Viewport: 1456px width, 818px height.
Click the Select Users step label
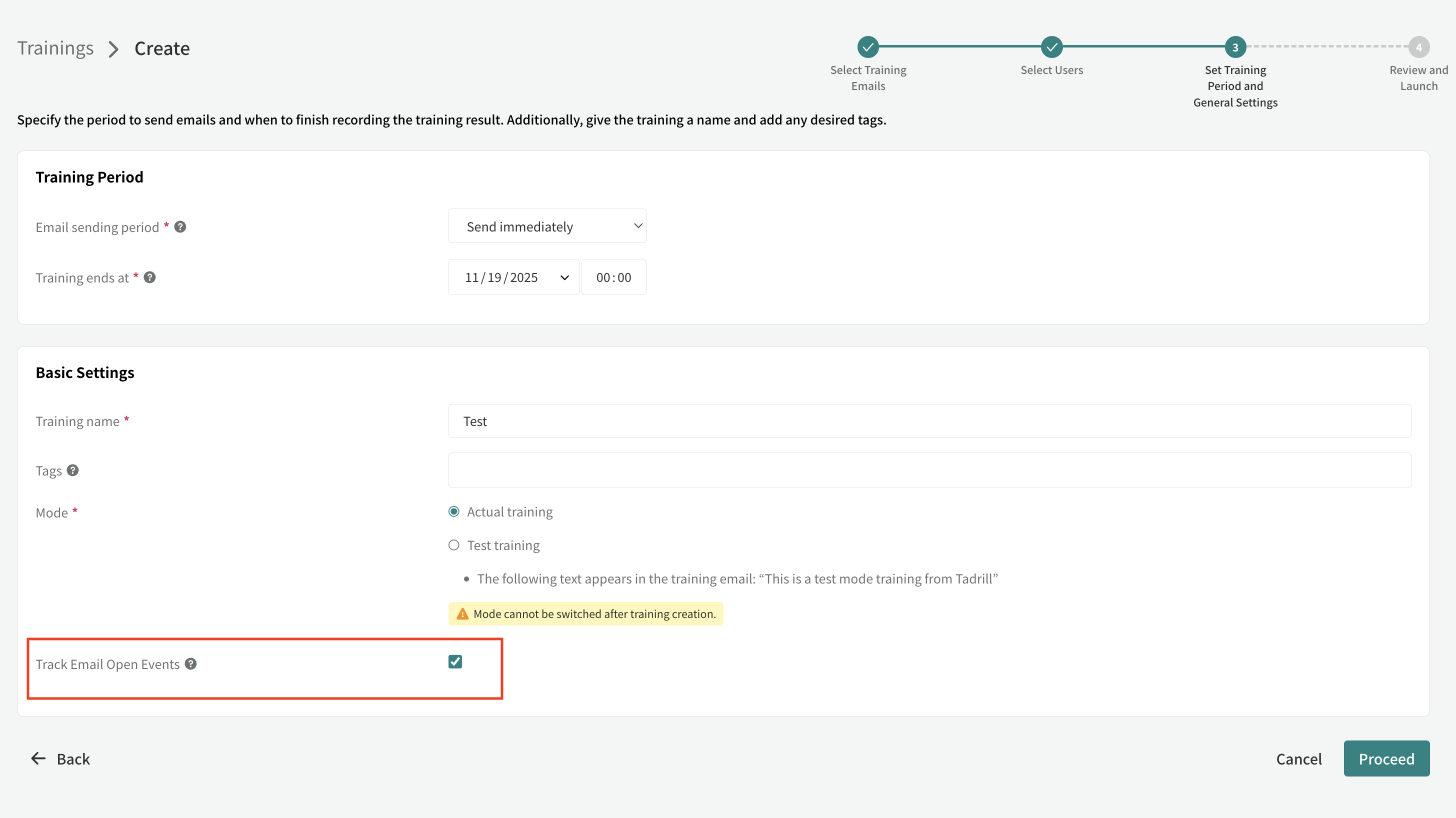[1051, 70]
